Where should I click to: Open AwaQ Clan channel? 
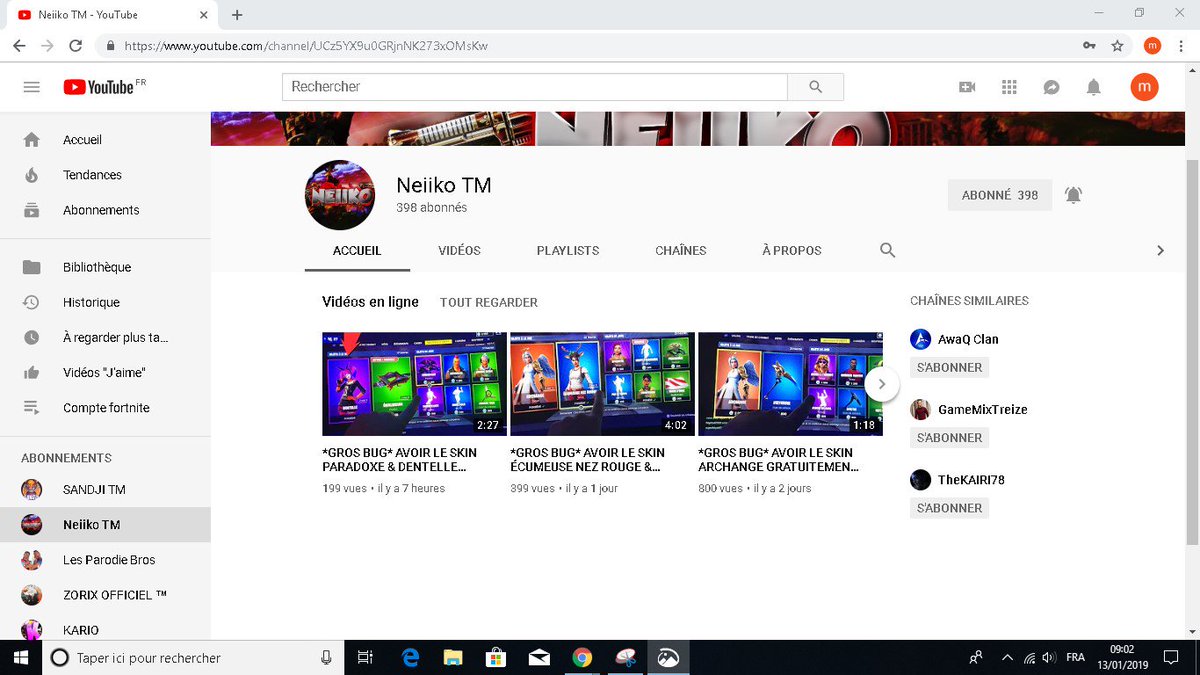pyautogui.click(x=967, y=339)
